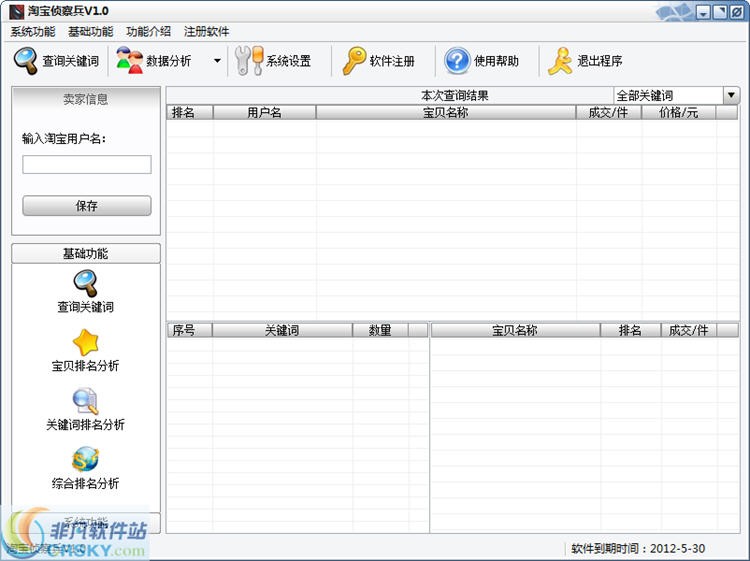The image size is (750, 561).
Task: Click the 本次查询结果 heading text
Action: pyautogui.click(x=455, y=96)
